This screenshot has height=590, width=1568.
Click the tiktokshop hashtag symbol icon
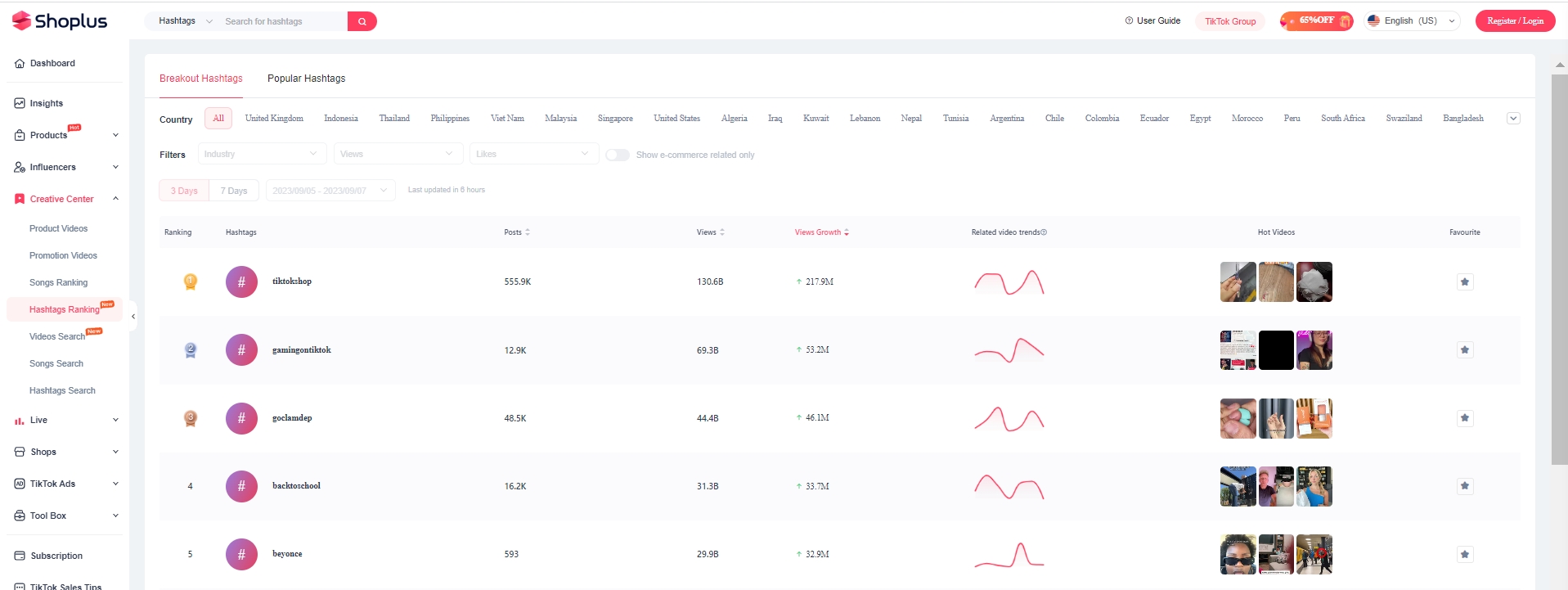241,281
